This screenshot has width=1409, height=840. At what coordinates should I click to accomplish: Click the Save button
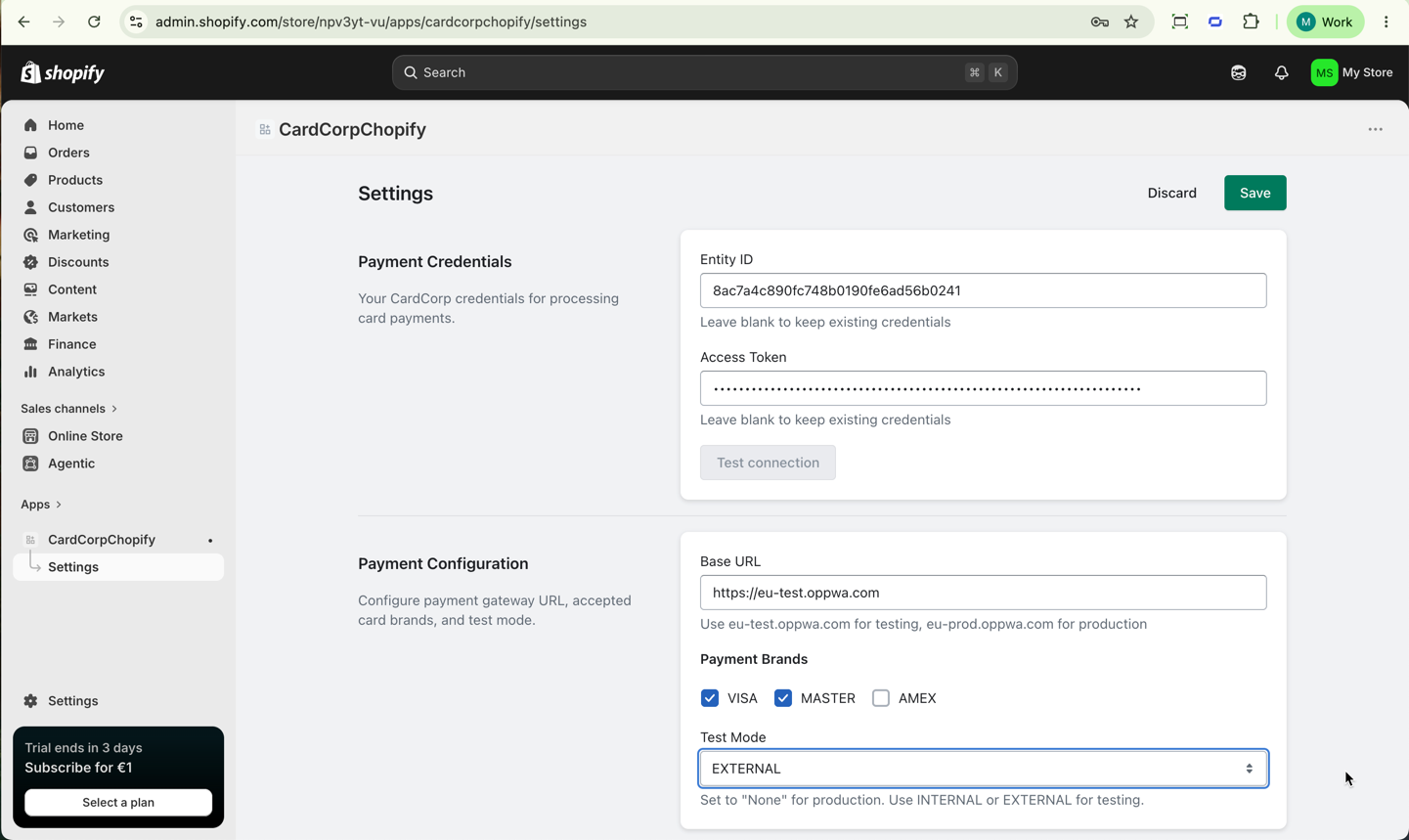[x=1255, y=193]
